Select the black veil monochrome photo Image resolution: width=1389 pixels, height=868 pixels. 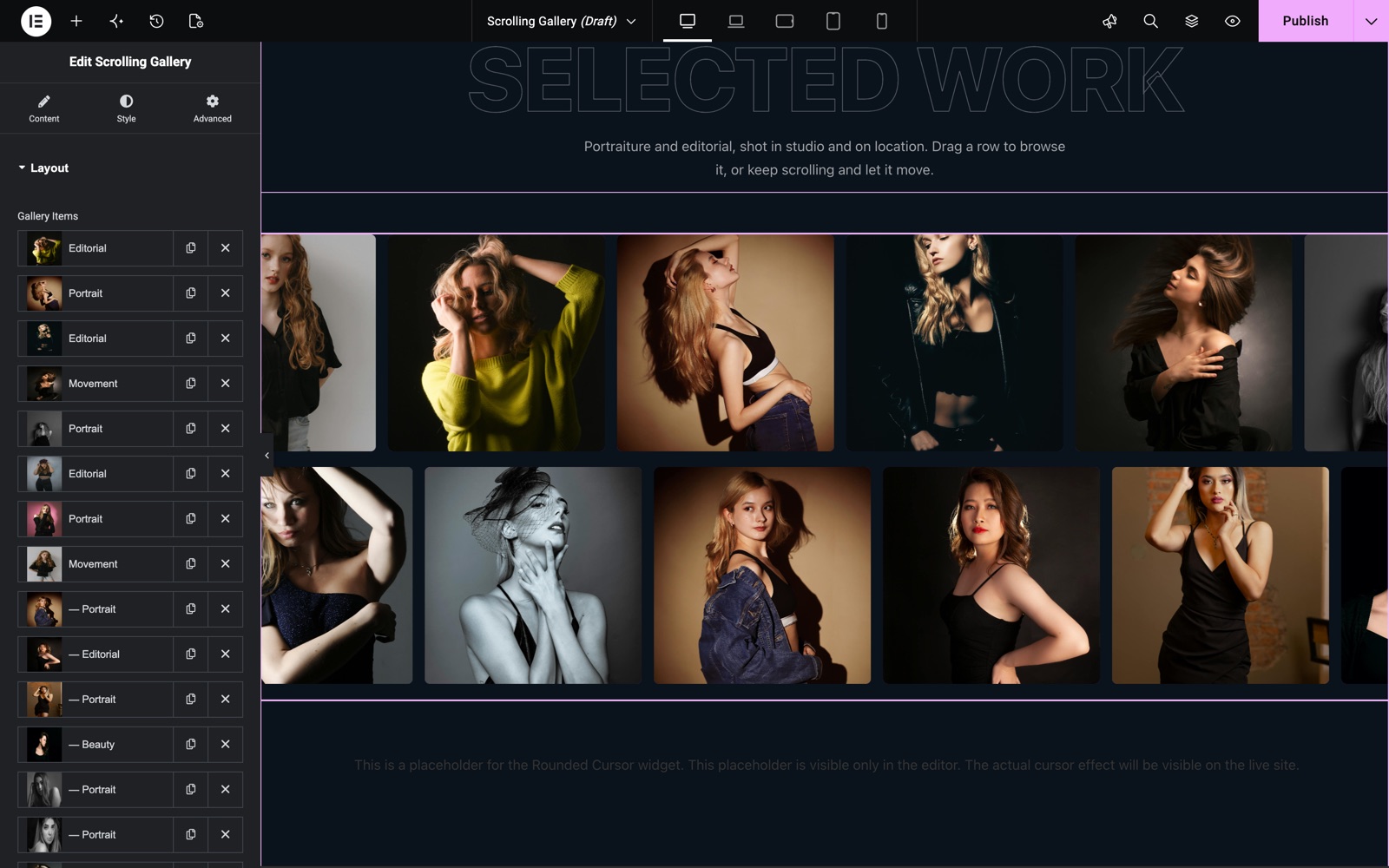click(x=533, y=575)
